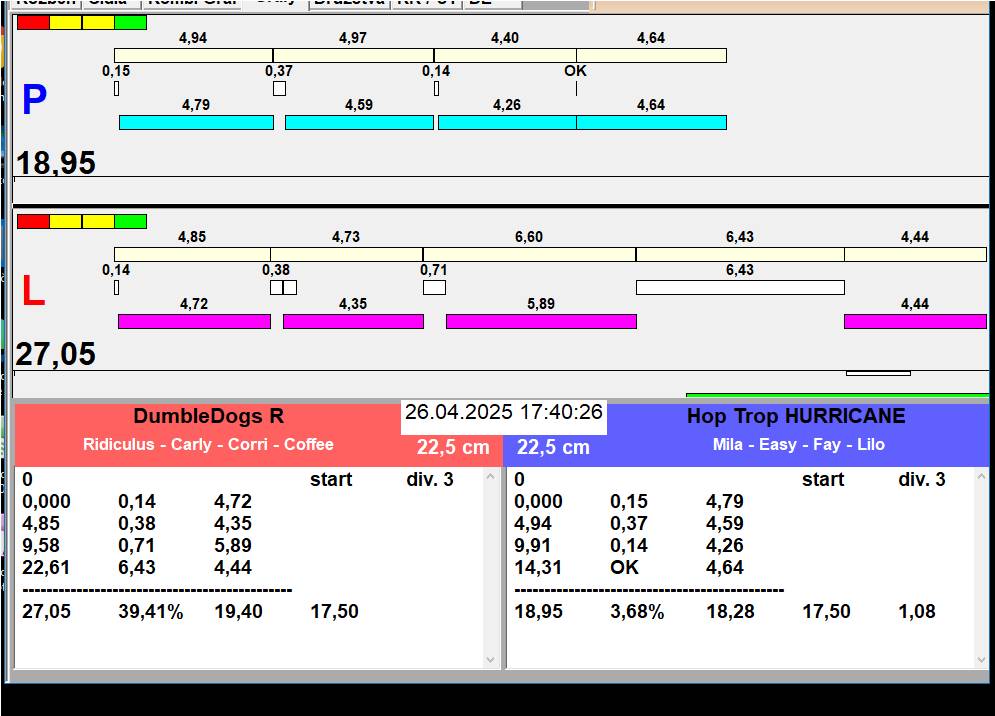Click the magenta 5,89 run bar
The image size is (995, 716).
pos(541,321)
